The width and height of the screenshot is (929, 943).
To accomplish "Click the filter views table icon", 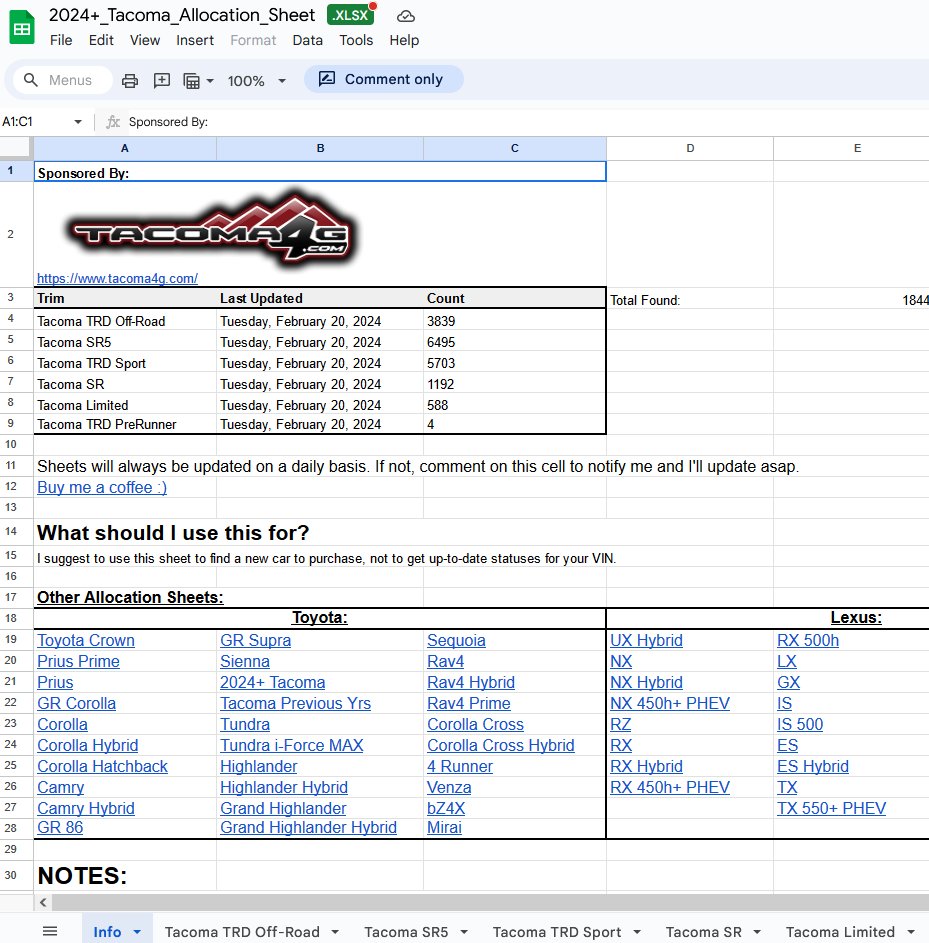I will 191,80.
